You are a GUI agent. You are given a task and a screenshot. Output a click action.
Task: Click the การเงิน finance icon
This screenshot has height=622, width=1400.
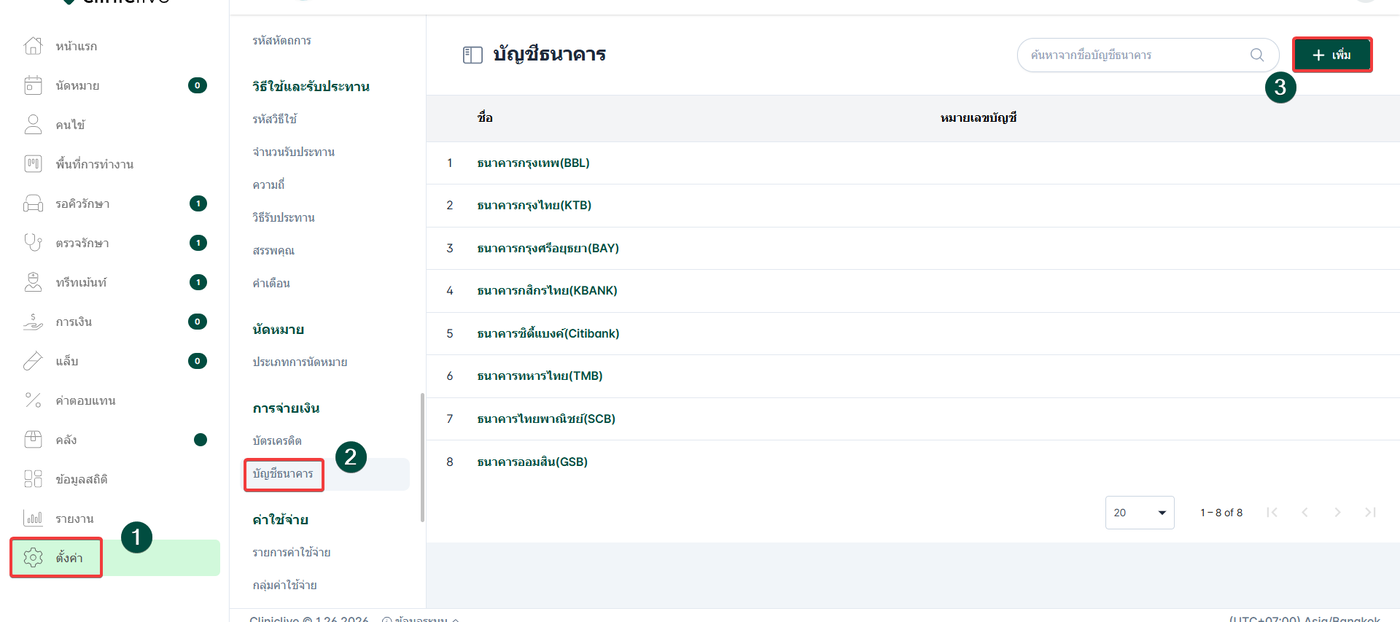33,321
